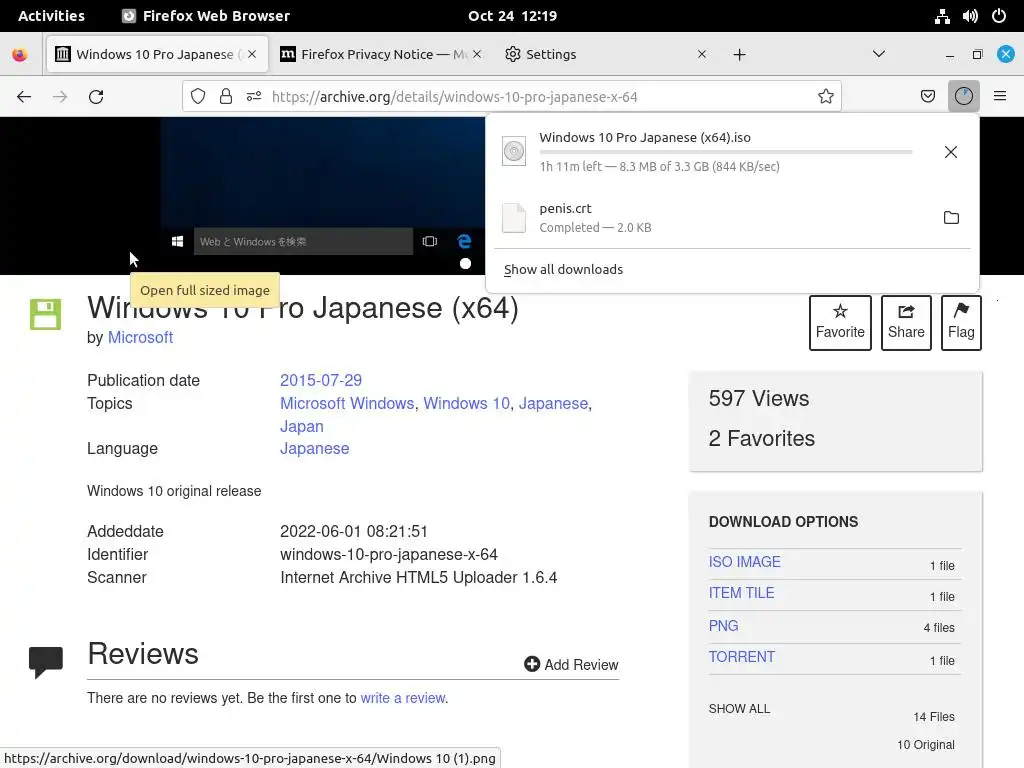Screen dimensions: 1024x768
Task: Close the Settings tab
Action: 701,54
